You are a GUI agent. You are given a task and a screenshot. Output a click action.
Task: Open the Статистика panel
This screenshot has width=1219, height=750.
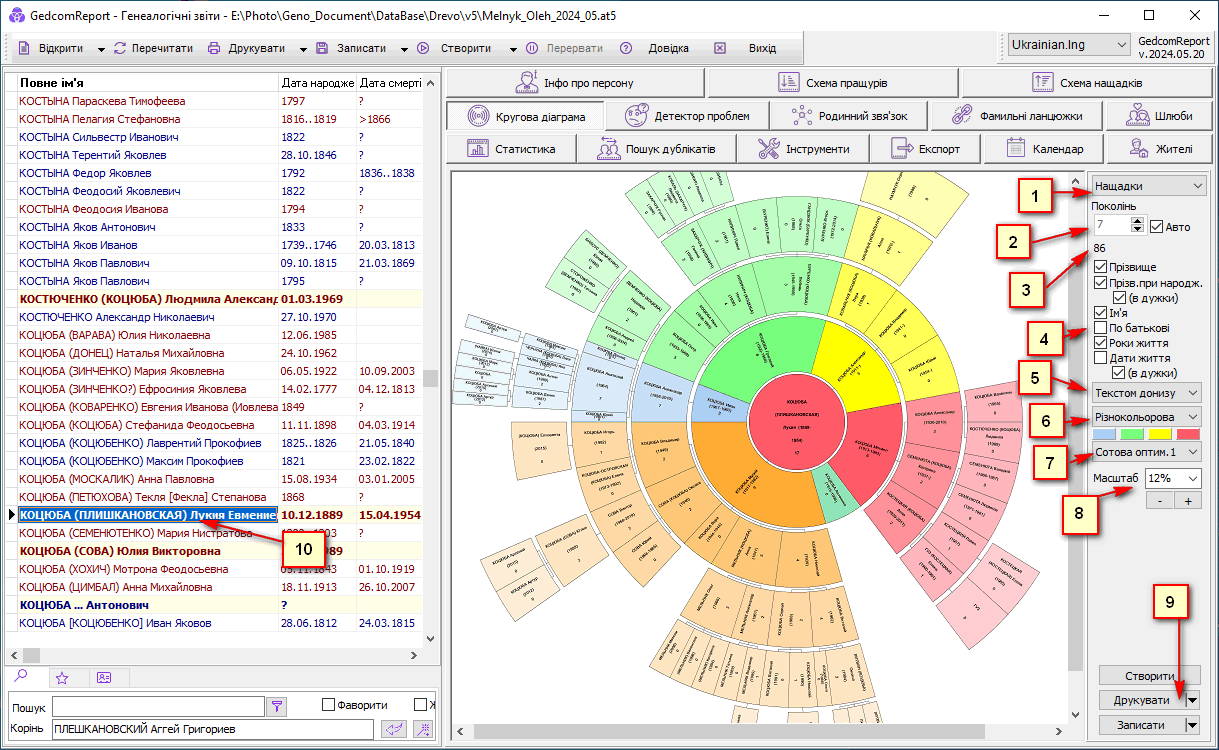[x=514, y=149]
